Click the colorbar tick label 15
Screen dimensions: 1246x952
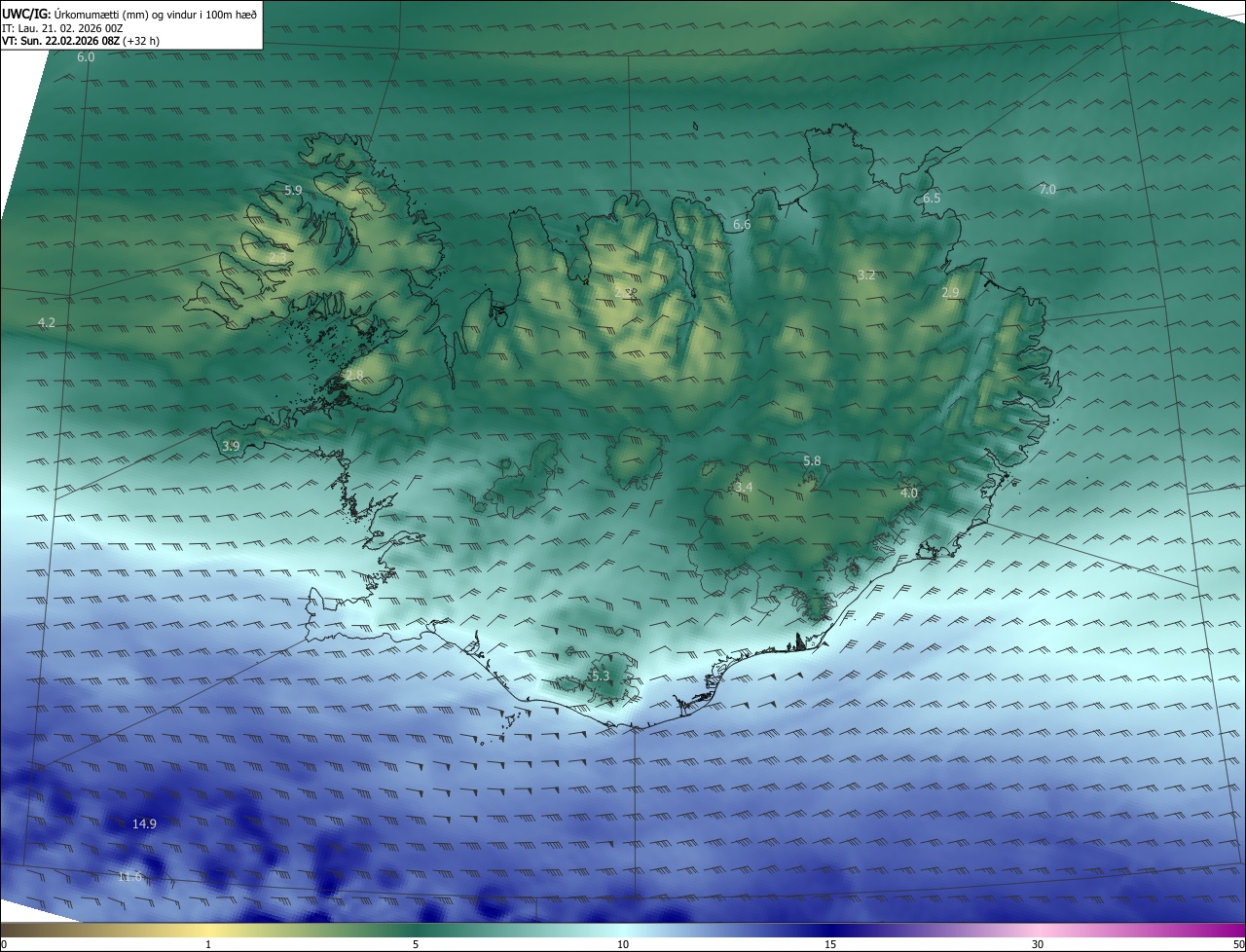(x=830, y=944)
